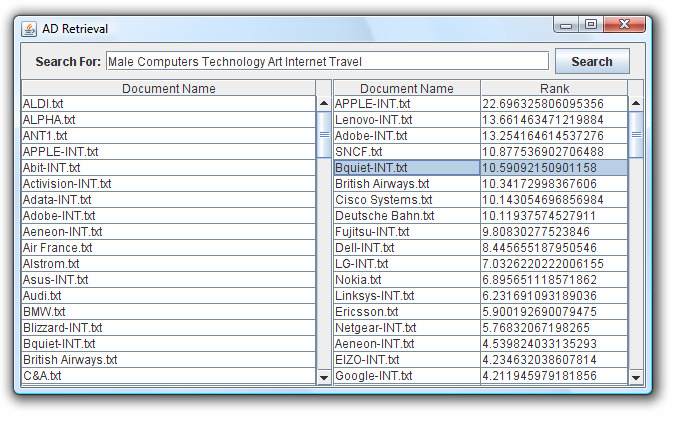Click results table scrollbar thumb
The image size is (674, 421).
tap(636, 135)
